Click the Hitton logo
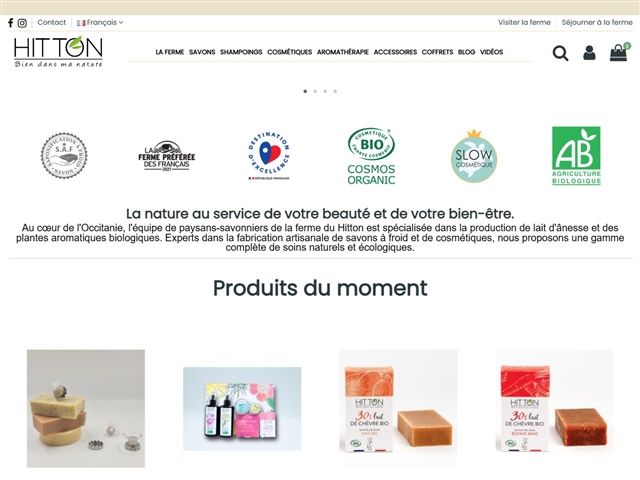 [x=58, y=51]
